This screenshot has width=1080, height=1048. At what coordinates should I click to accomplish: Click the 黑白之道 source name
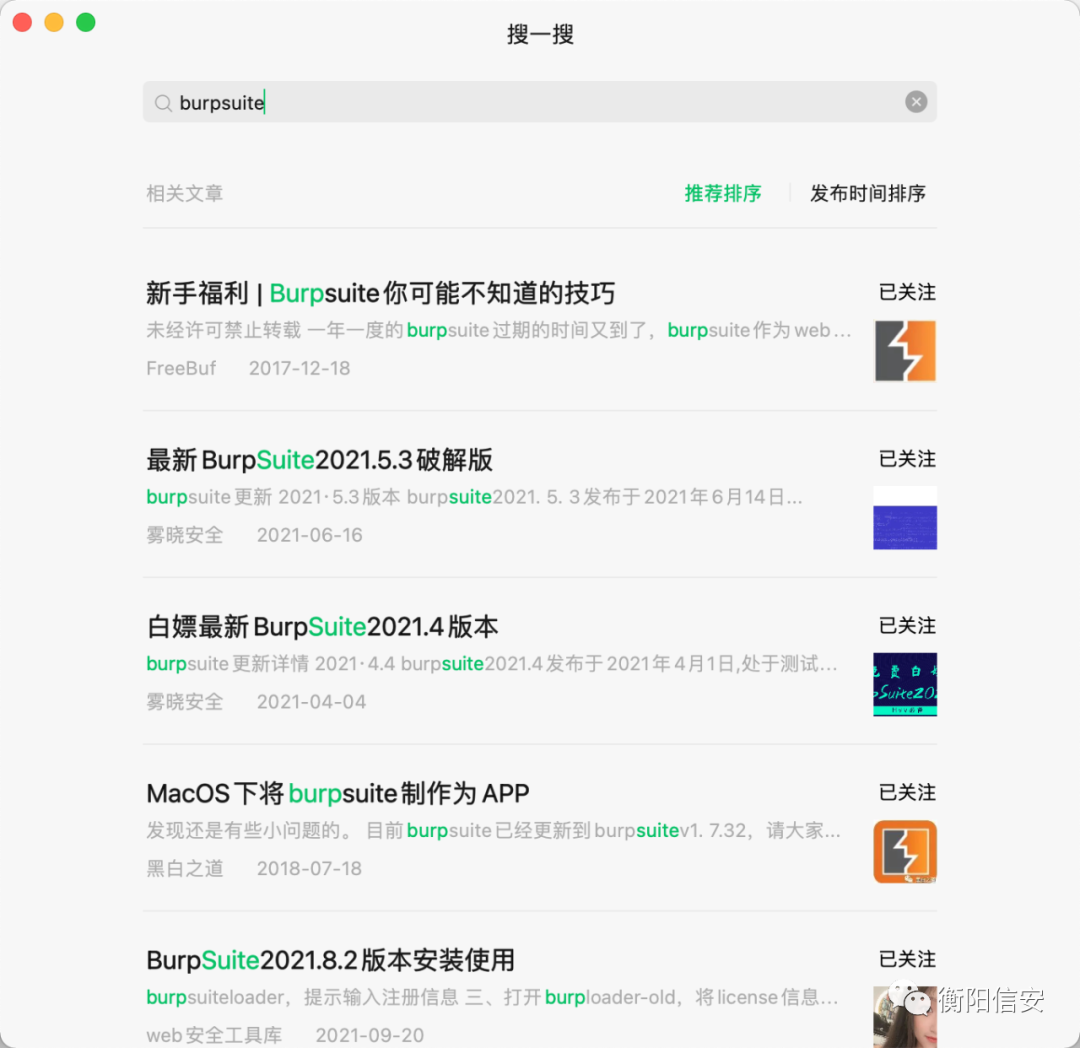pos(185,868)
